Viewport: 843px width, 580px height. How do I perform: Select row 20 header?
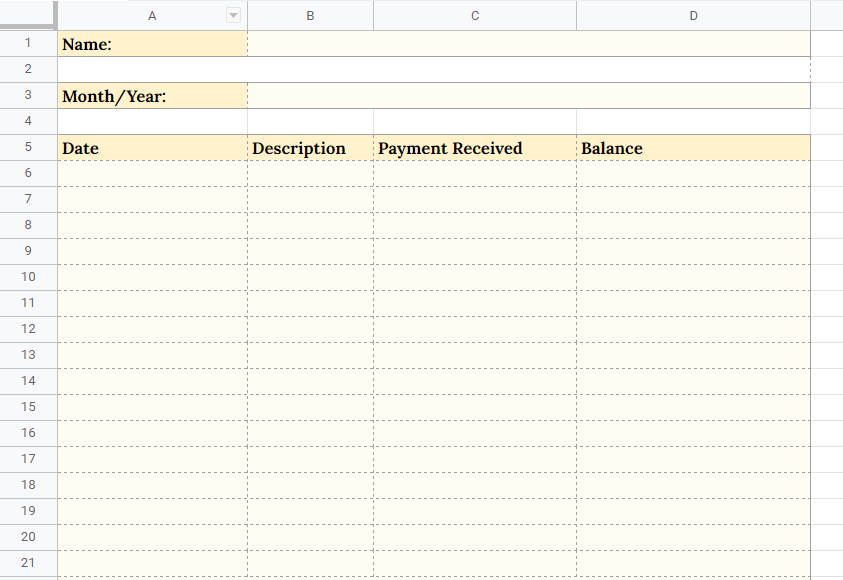[28, 537]
